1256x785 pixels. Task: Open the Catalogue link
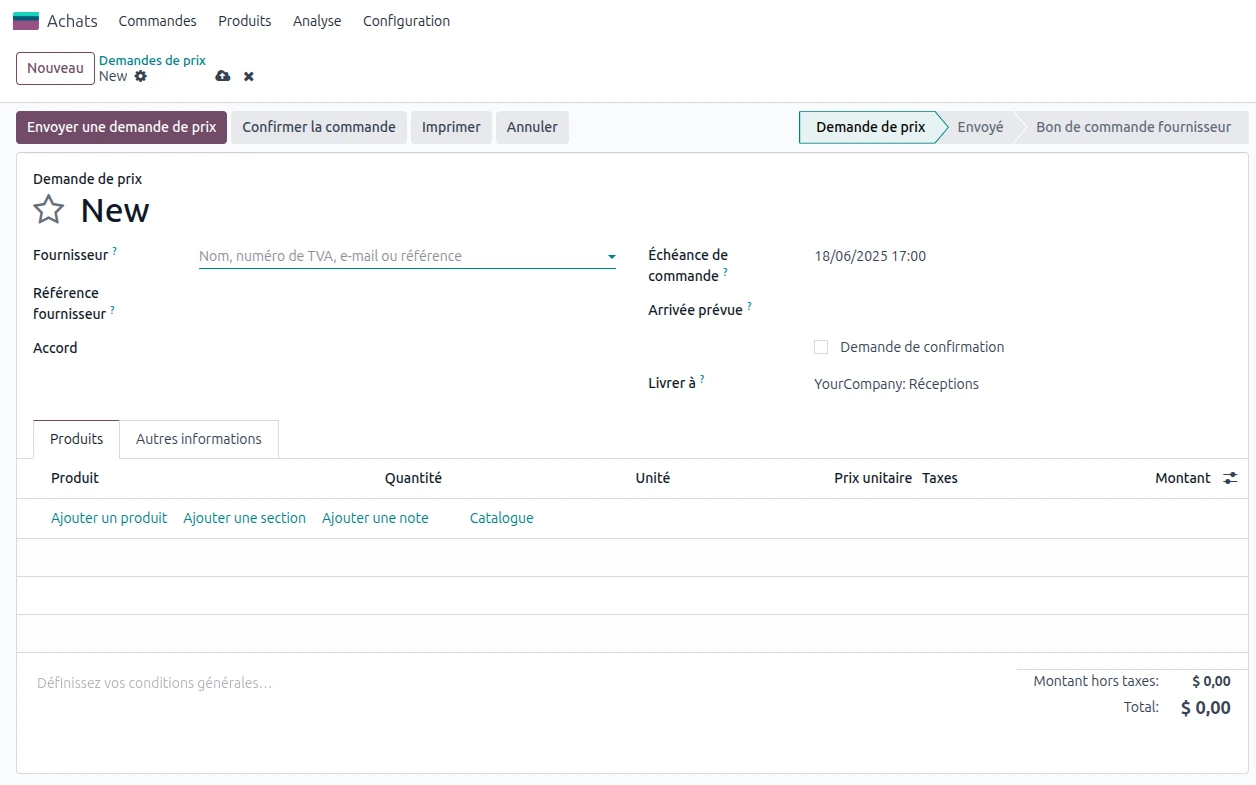click(x=501, y=518)
